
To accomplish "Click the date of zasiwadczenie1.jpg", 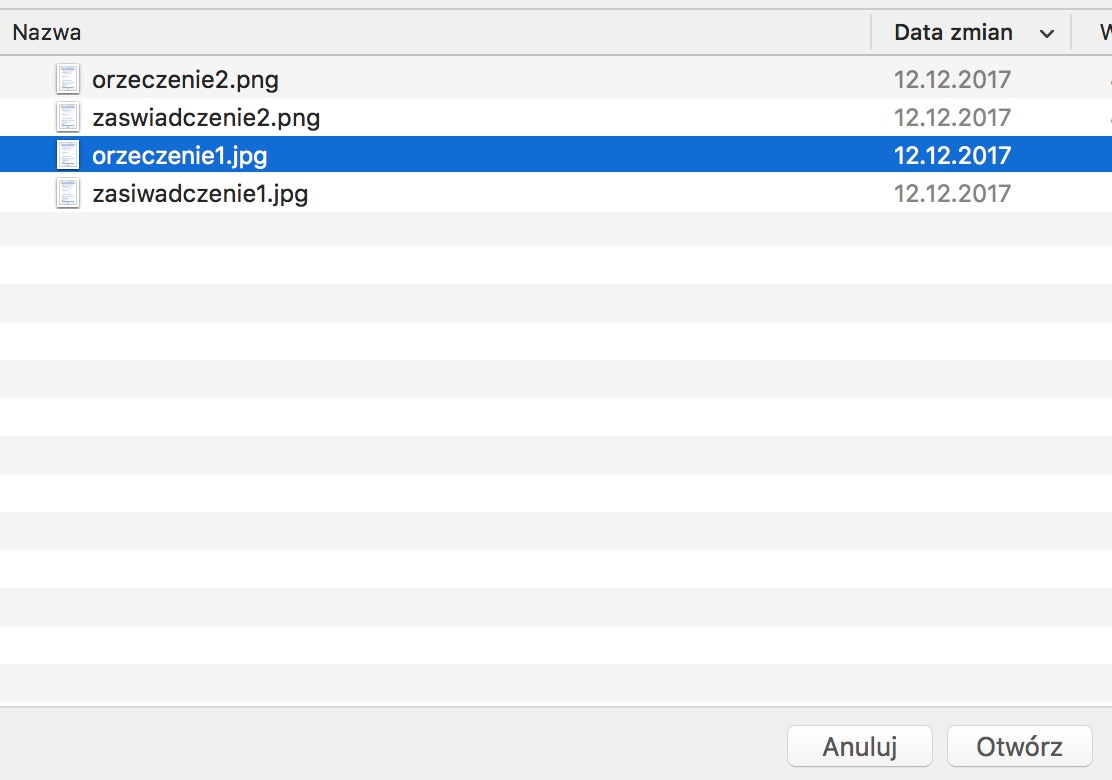I will [x=952, y=194].
